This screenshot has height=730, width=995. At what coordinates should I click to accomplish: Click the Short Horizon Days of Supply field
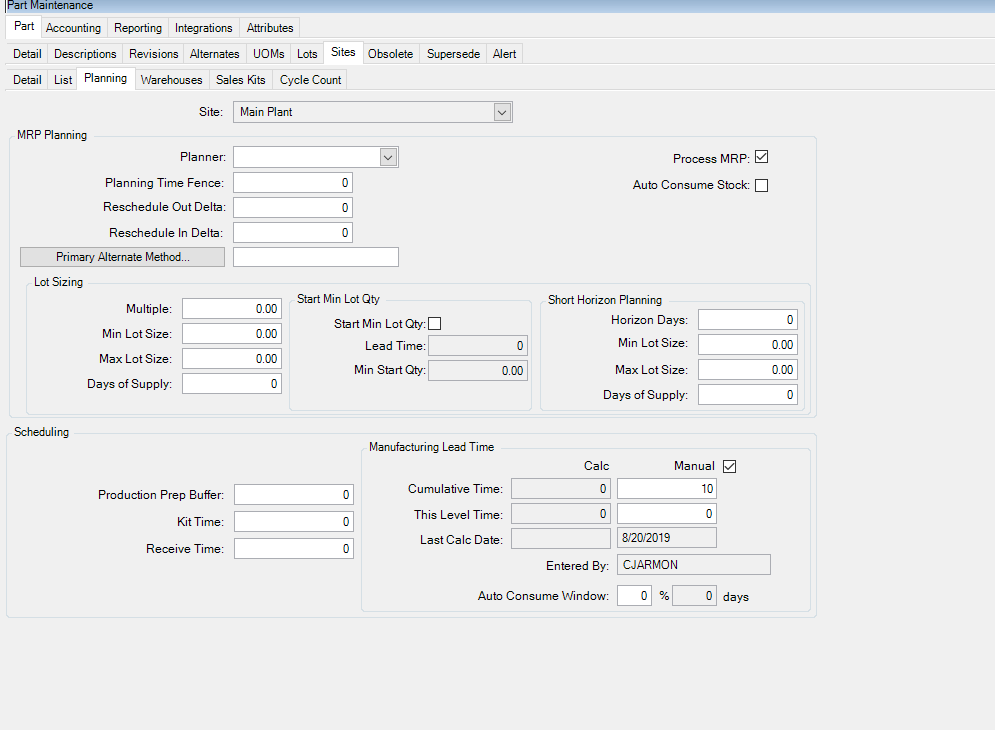point(748,395)
